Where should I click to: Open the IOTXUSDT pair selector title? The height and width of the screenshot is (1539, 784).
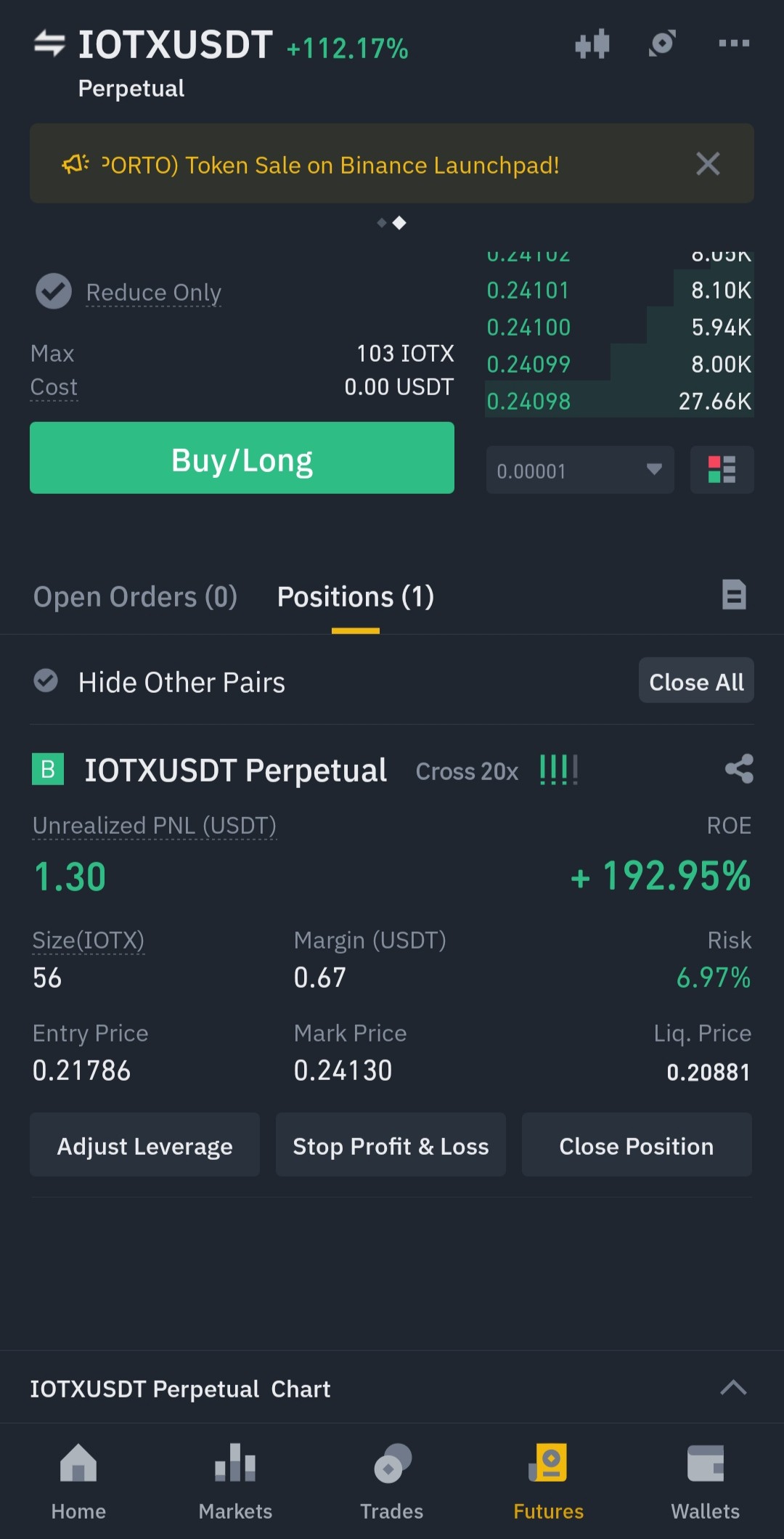tap(175, 45)
